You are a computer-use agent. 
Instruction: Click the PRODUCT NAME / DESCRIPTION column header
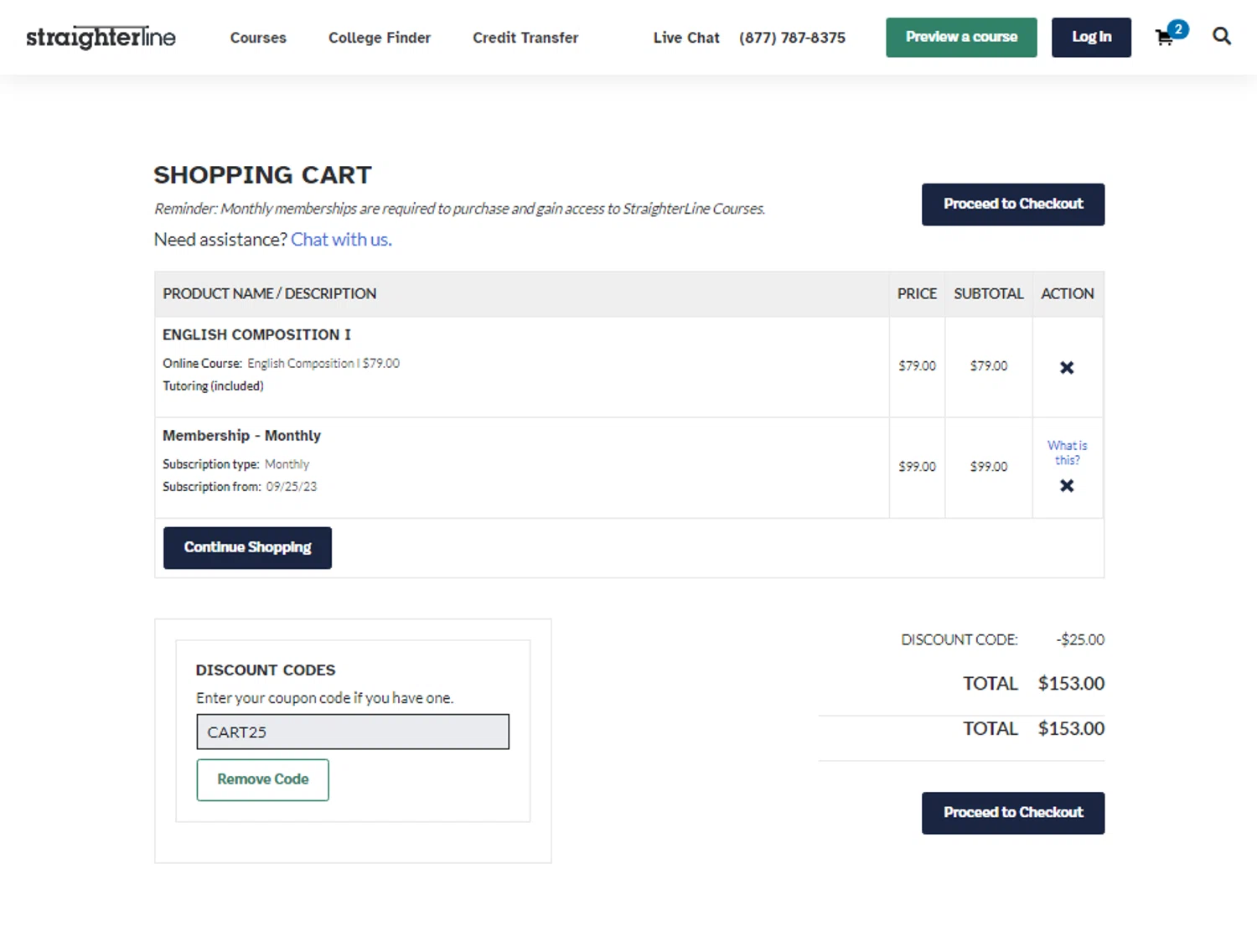(x=269, y=294)
